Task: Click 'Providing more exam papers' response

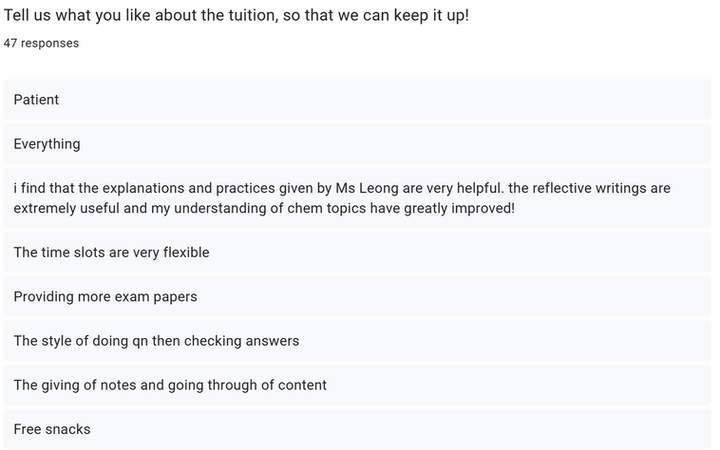Action: click(x=357, y=296)
